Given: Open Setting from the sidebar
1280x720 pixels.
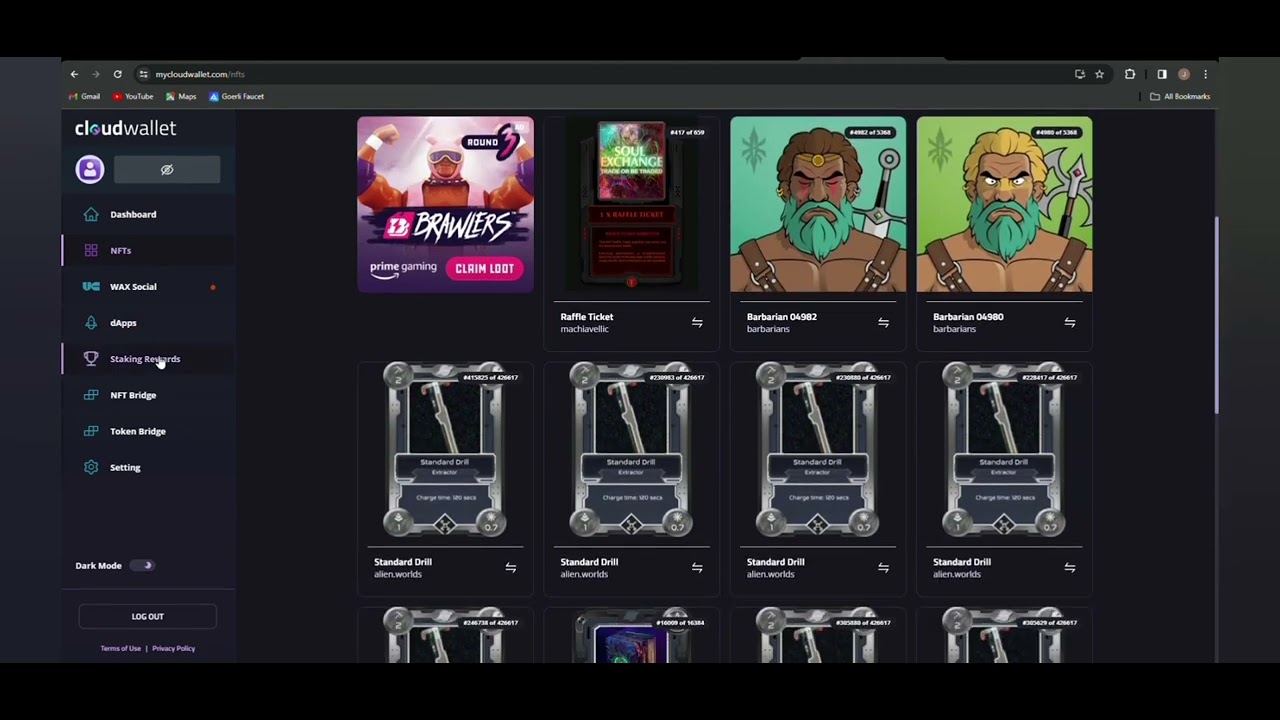Looking at the screenshot, I should pos(125,467).
